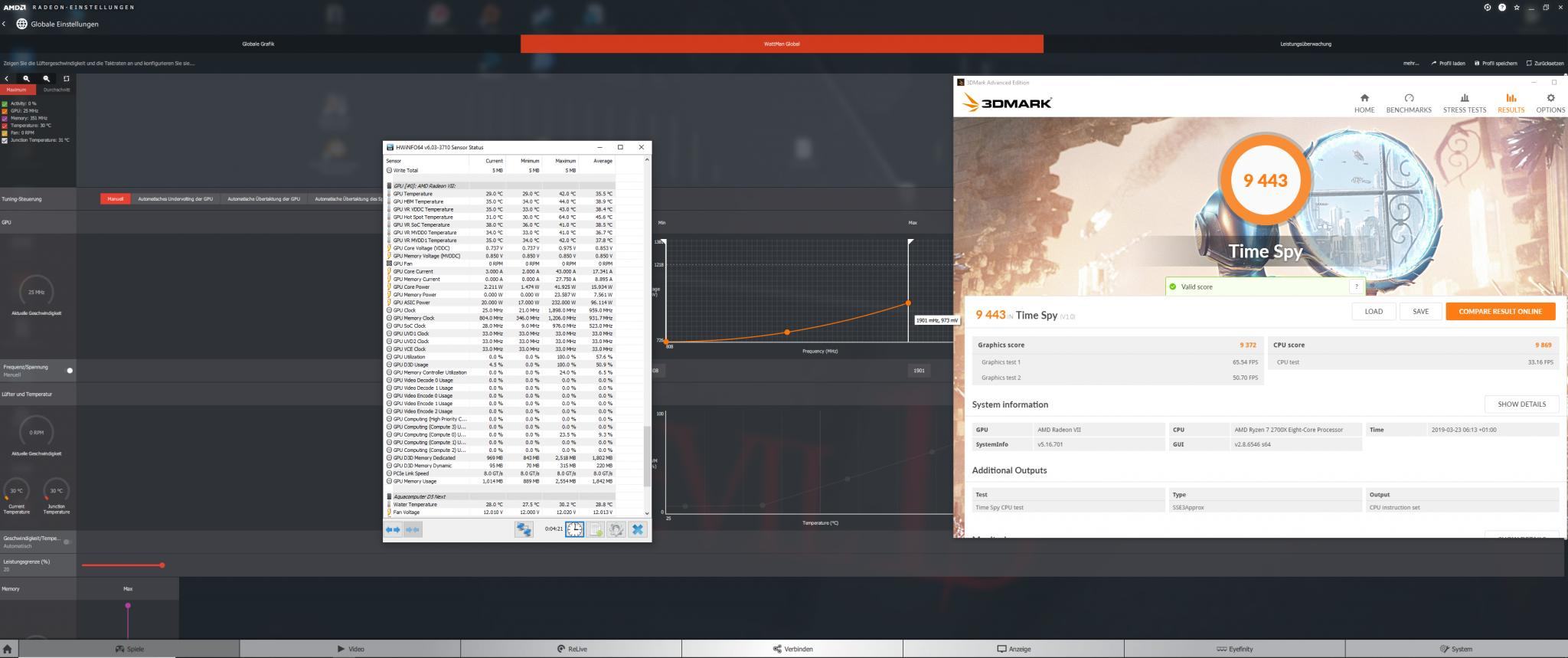This screenshot has height=658, width=1568.
Task: Open ReLive tab in bottom bar
Action: 571,649
